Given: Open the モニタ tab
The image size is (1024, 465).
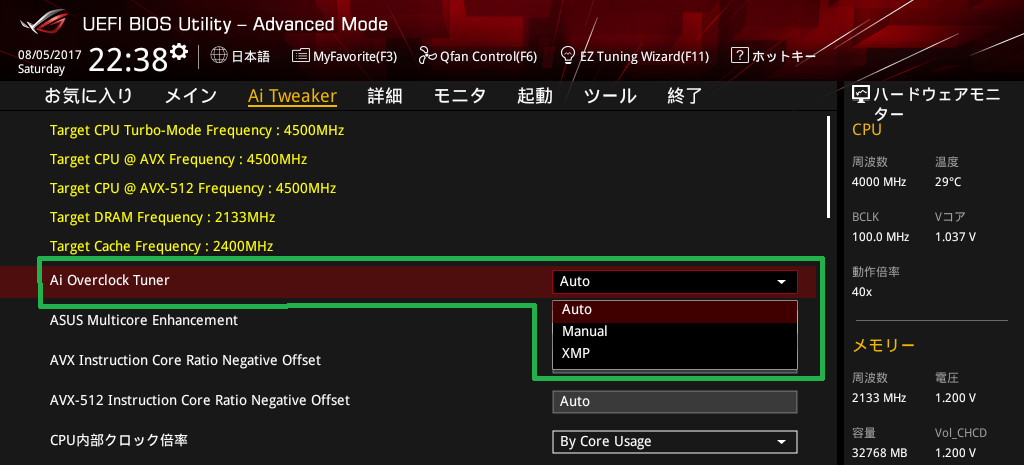Looking at the screenshot, I should point(460,96).
